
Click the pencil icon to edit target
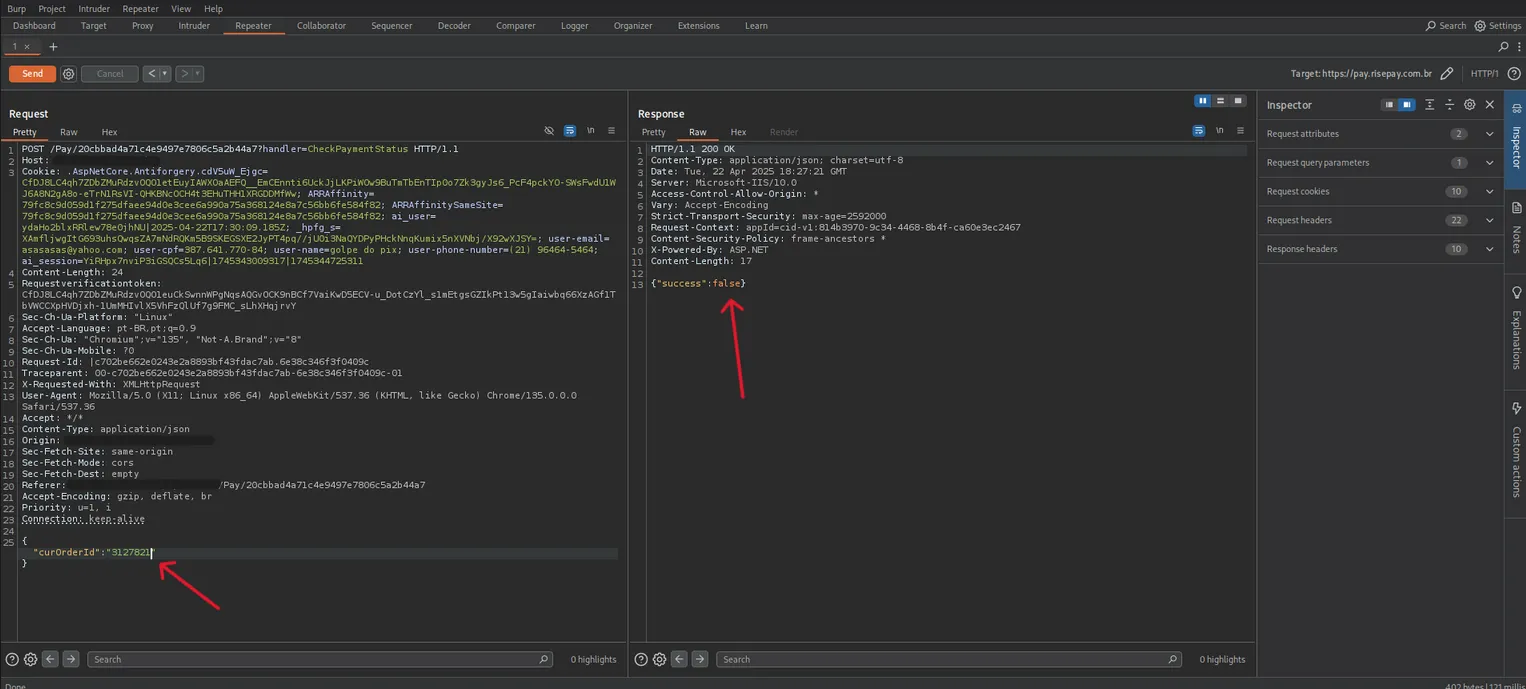pos(1446,74)
